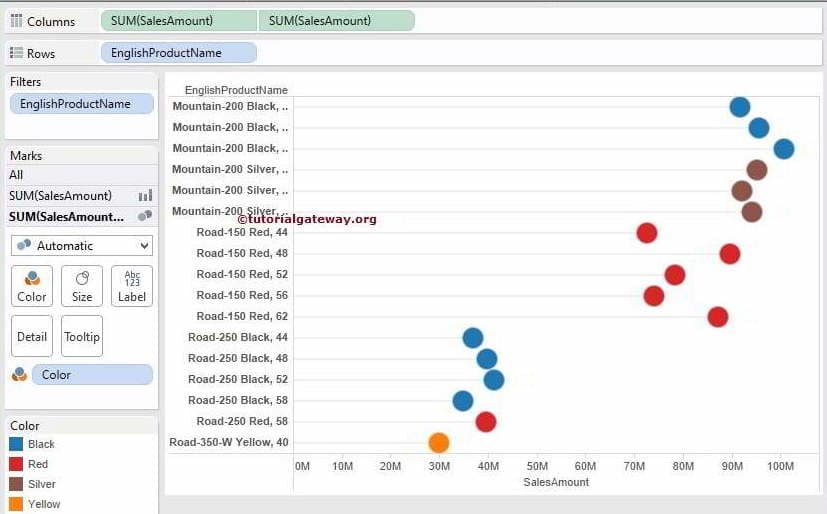The width and height of the screenshot is (827, 514).
Task: Select the Color pill in Marks card
Action: coord(92,375)
